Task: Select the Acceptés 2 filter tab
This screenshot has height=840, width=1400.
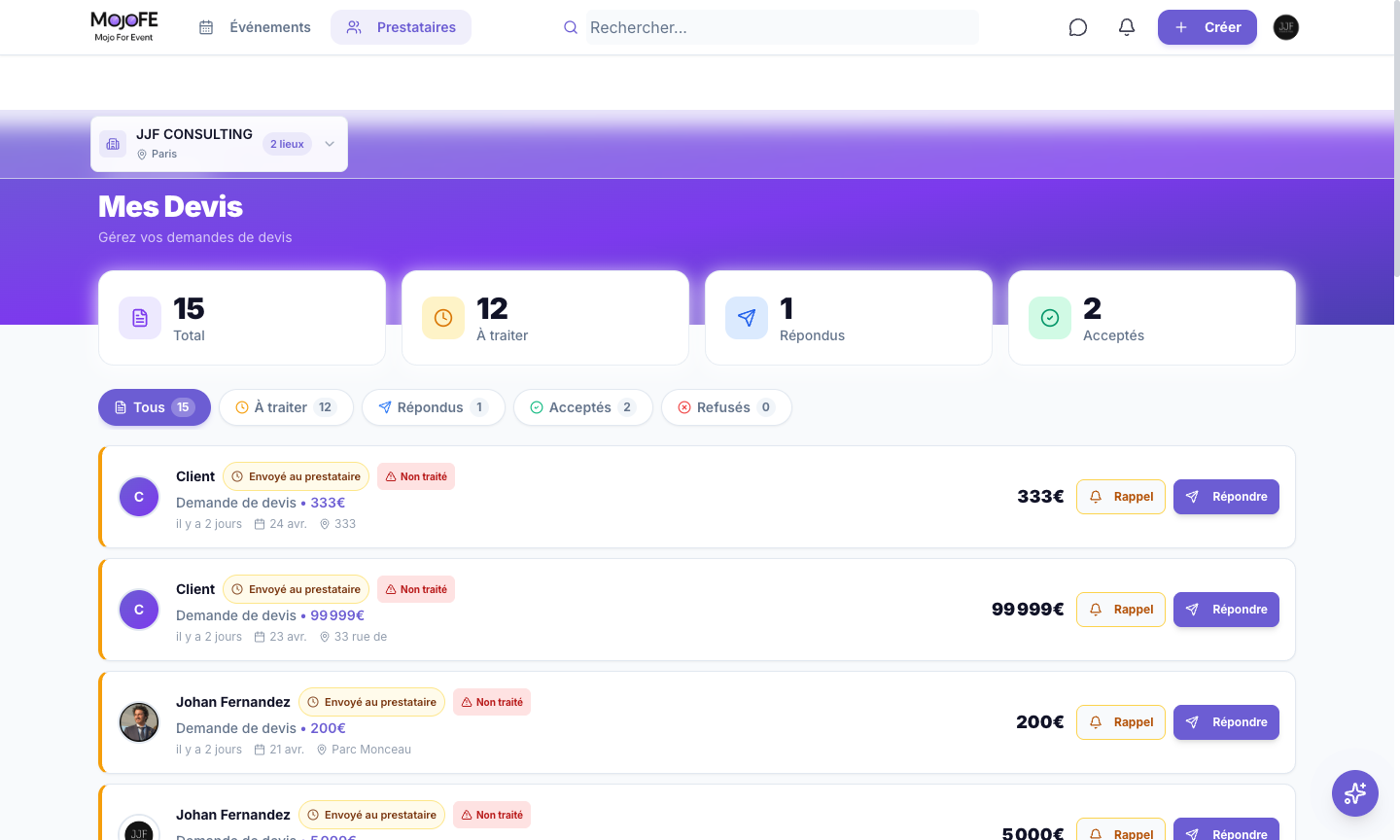Action: (x=583, y=407)
